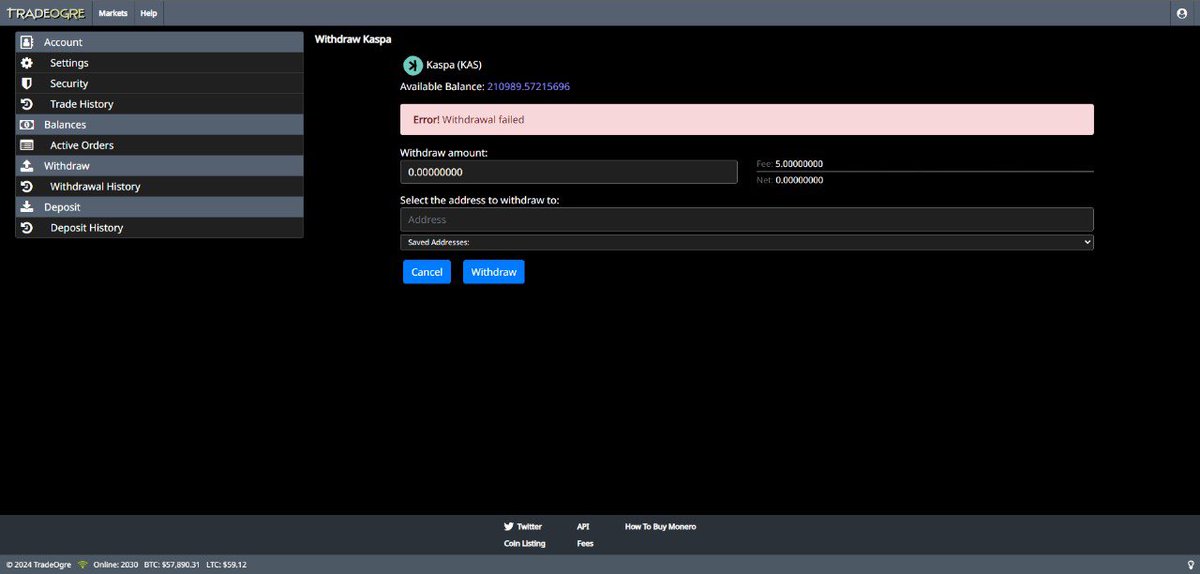Click the Kaspa coin logo
Image resolution: width=1200 pixels, height=574 pixels.
click(x=412, y=65)
